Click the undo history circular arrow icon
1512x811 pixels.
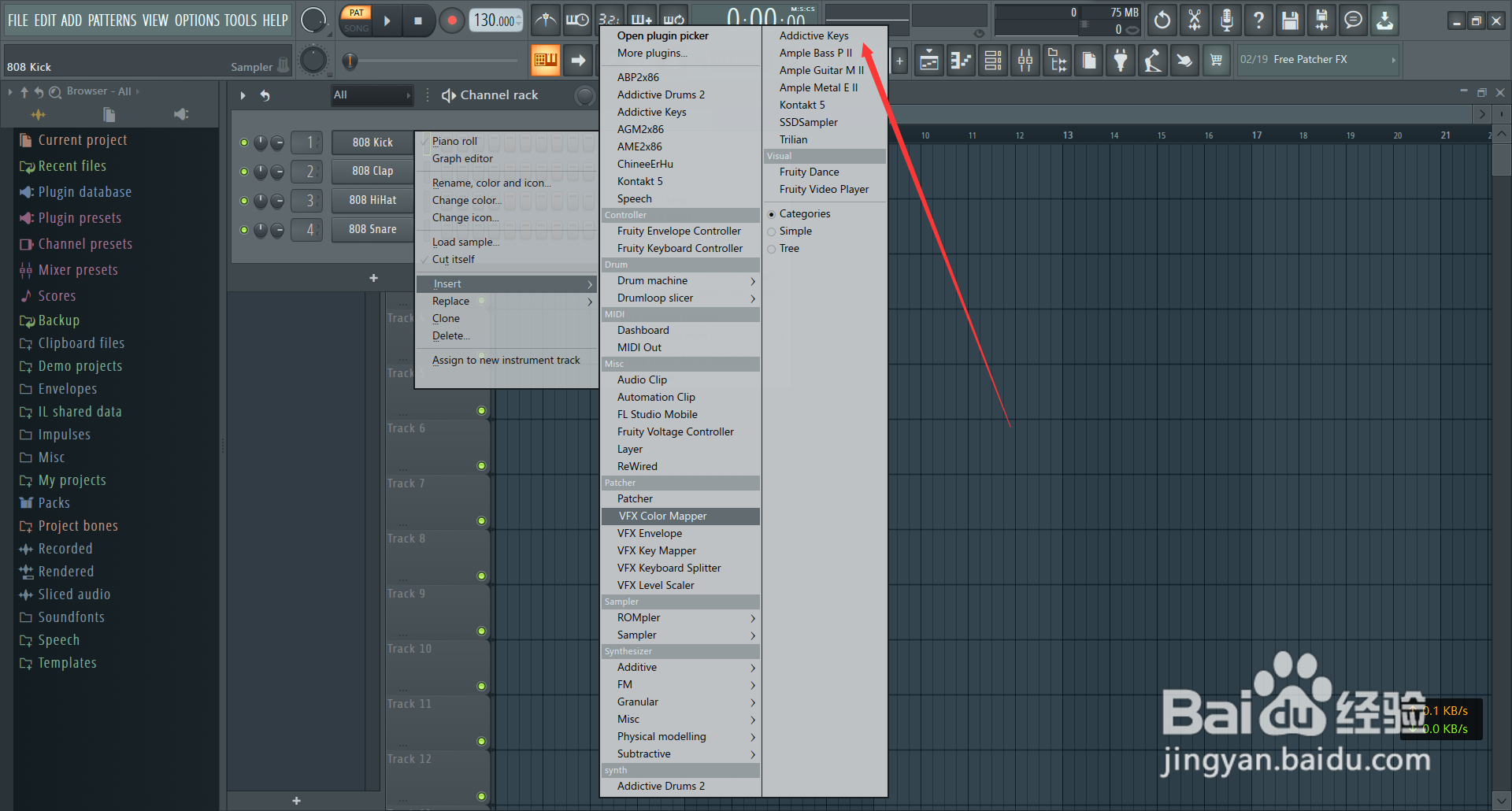[x=1162, y=20]
